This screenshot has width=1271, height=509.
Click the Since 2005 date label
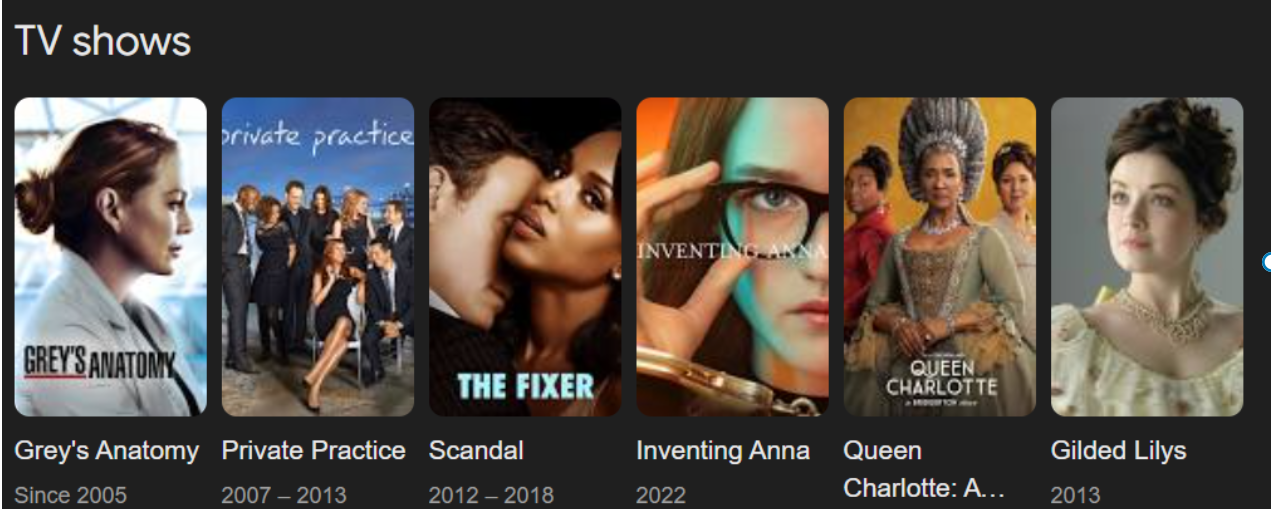point(70,495)
